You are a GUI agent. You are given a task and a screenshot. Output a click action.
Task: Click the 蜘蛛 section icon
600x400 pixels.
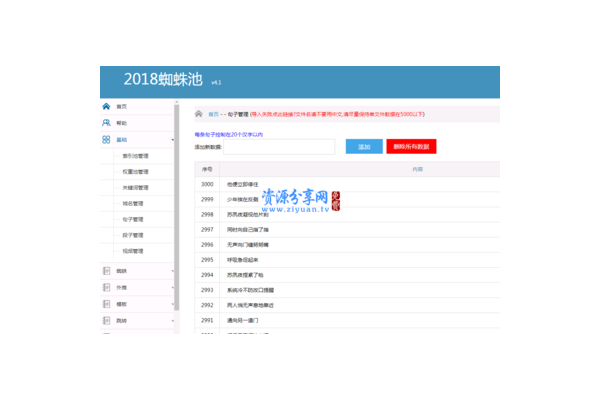click(x=107, y=271)
